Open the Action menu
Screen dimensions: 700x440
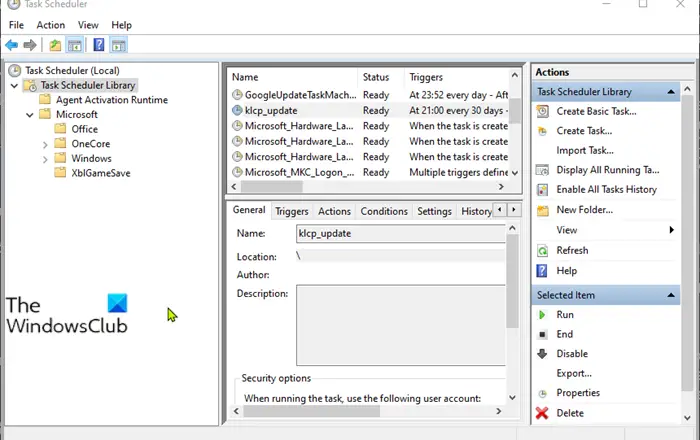[x=50, y=25]
